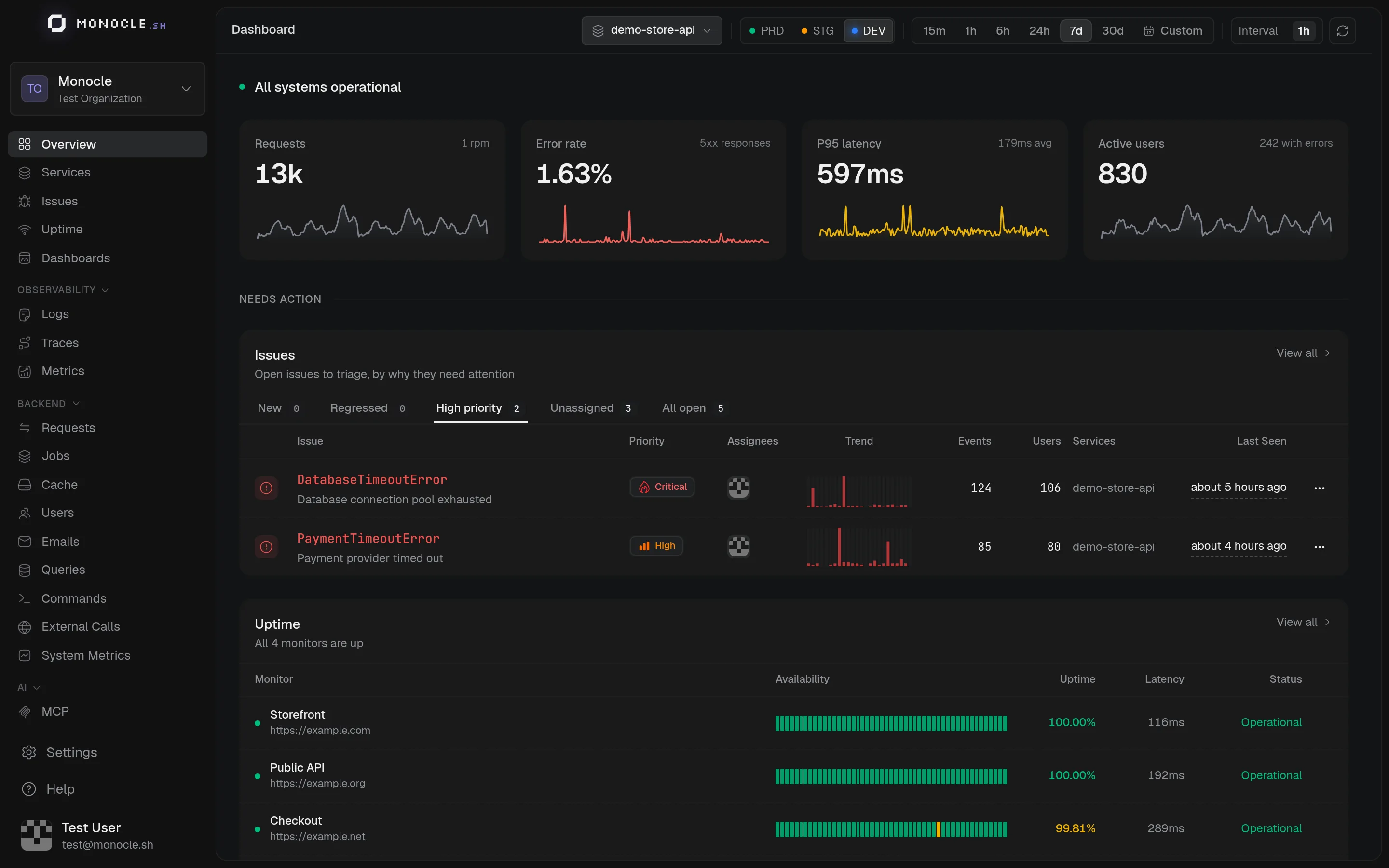Open the demo-store-api service dropdown

pos(652,30)
